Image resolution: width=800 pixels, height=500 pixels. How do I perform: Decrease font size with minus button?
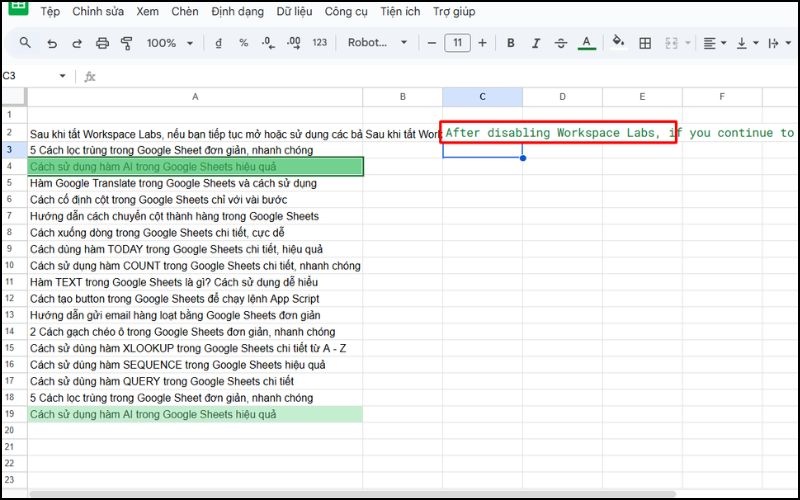[432, 43]
